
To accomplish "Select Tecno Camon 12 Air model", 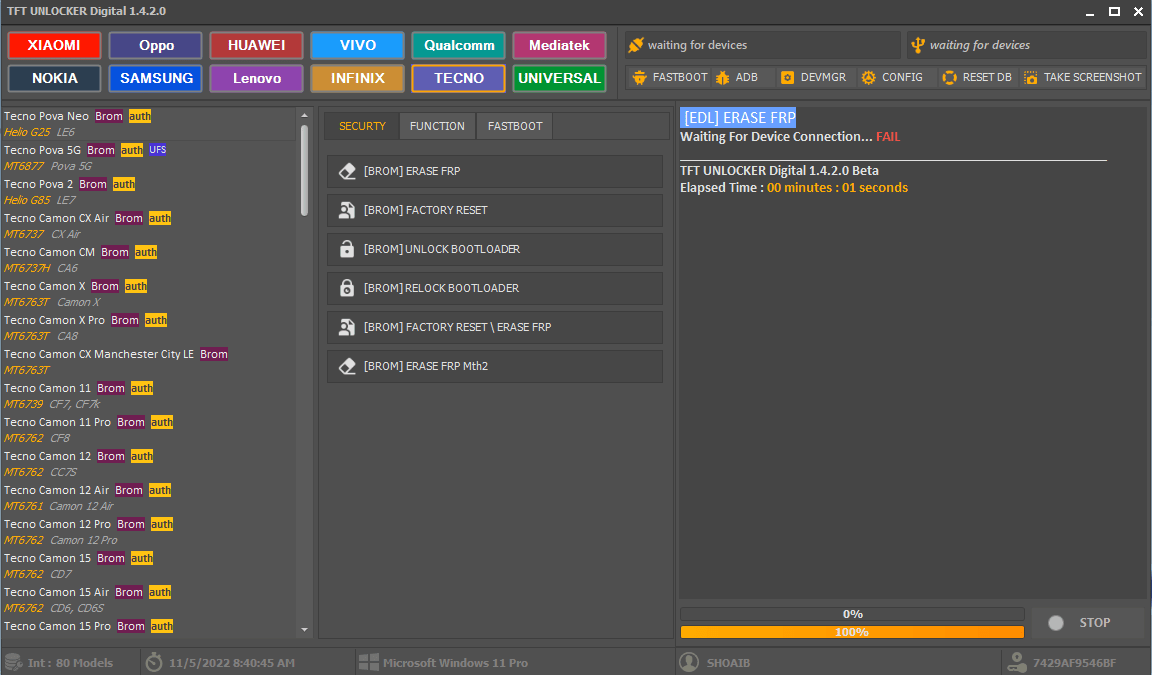I will tap(56, 490).
